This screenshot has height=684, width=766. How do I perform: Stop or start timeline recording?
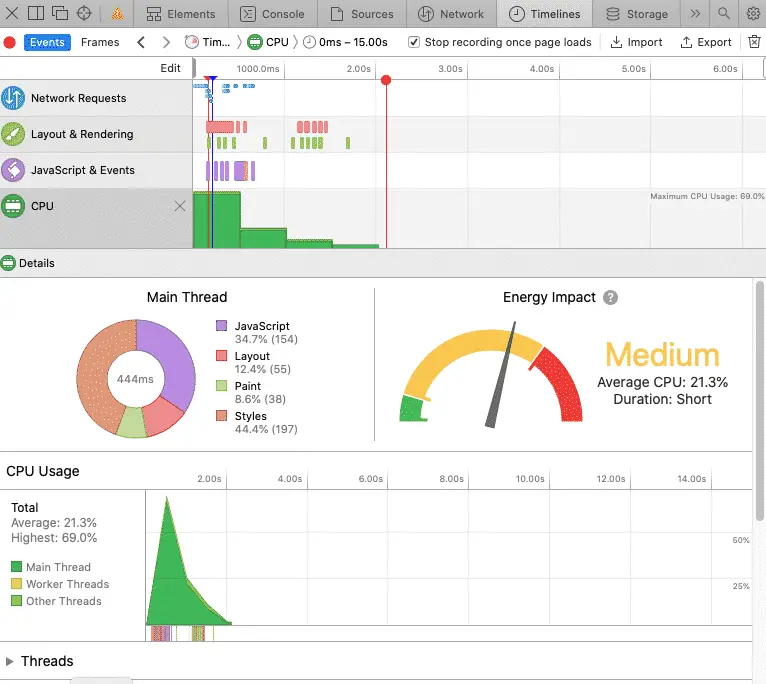[10, 43]
